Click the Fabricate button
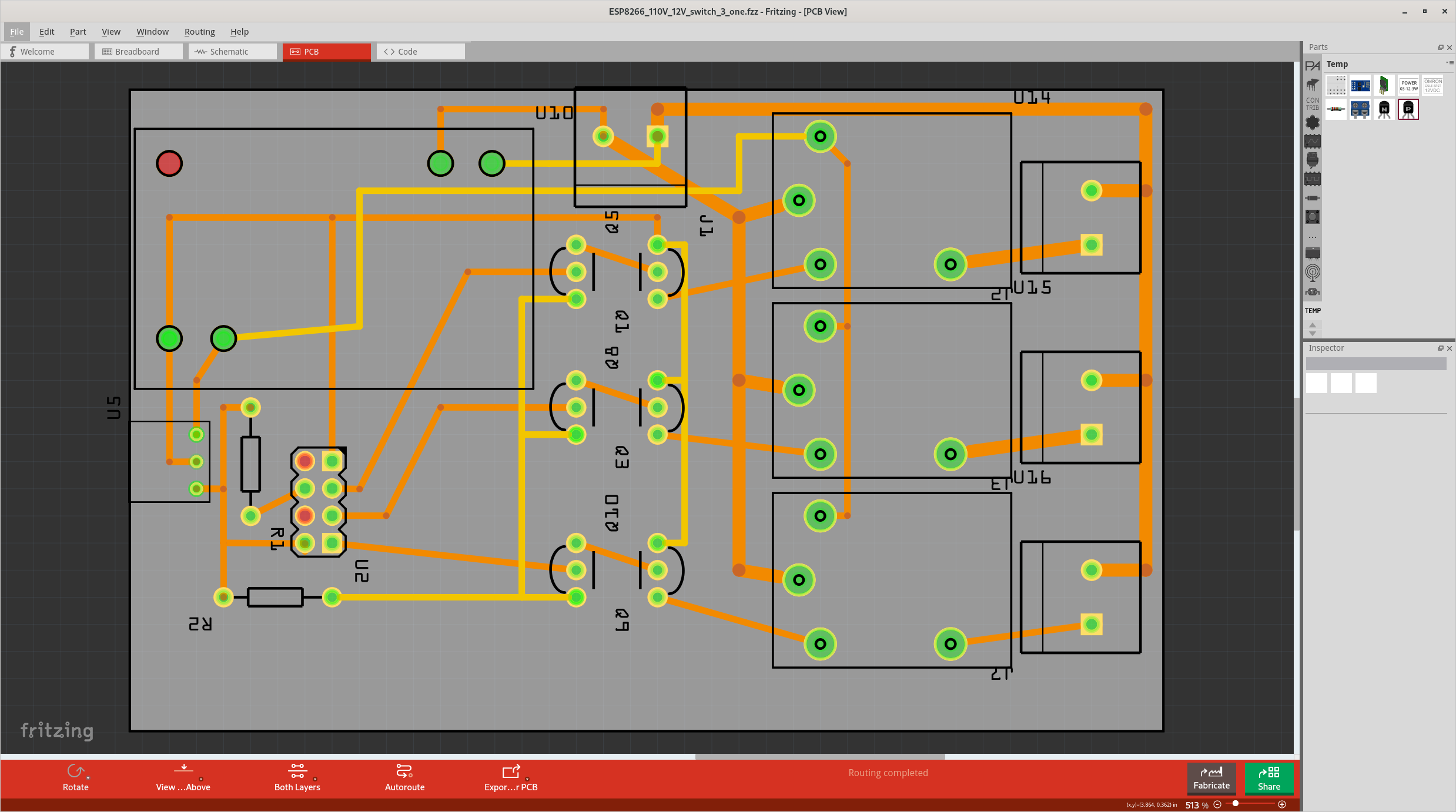Screen dimensions: 1456x812 pyautogui.click(x=1211, y=778)
